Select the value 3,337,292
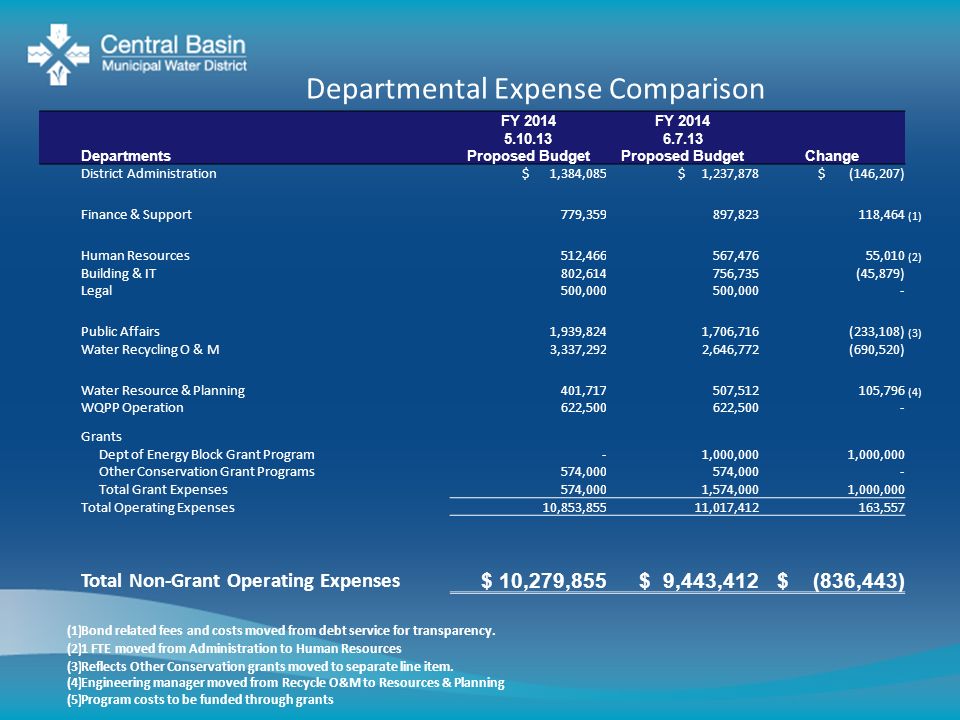 point(578,349)
